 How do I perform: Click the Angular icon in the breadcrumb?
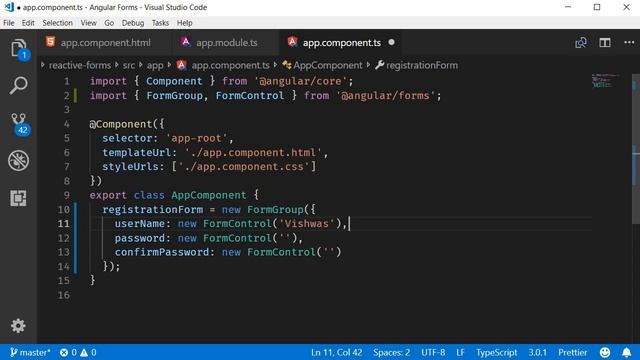click(x=181, y=65)
